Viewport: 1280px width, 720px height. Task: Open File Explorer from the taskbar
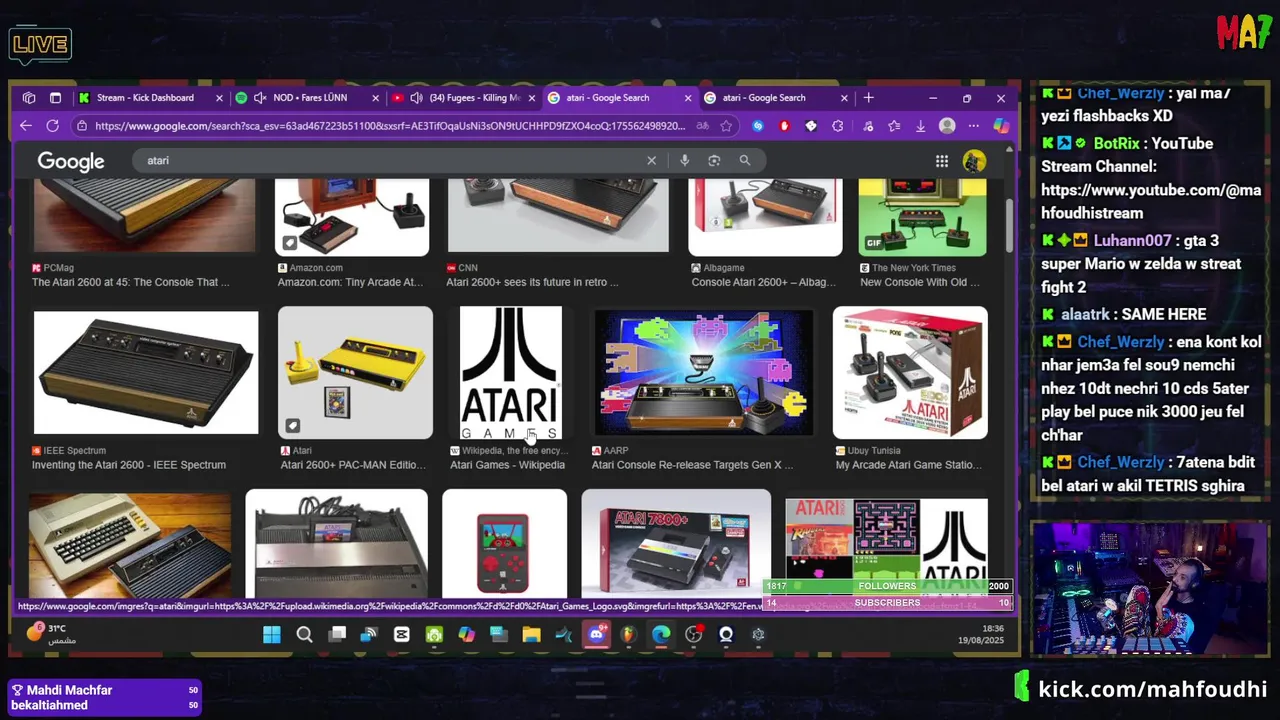(x=531, y=634)
